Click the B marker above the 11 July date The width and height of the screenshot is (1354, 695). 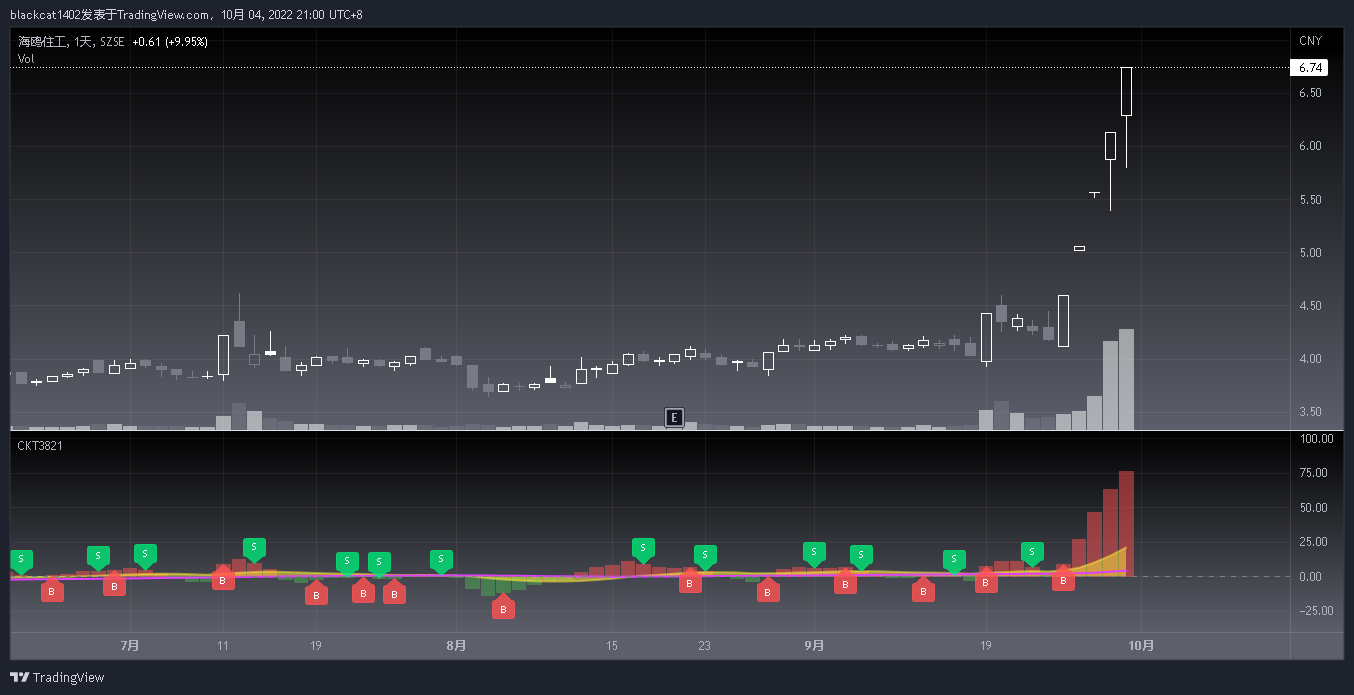223,577
